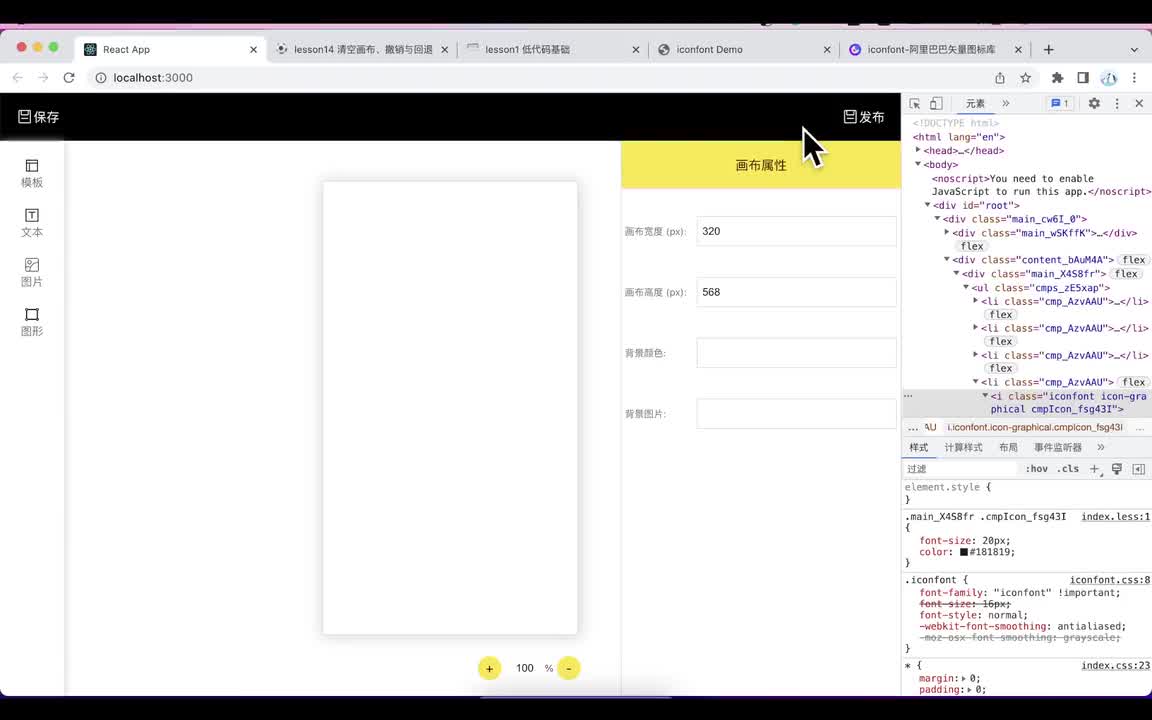Open the index.less:1 source link
This screenshot has height=720, width=1152.
(1115, 516)
